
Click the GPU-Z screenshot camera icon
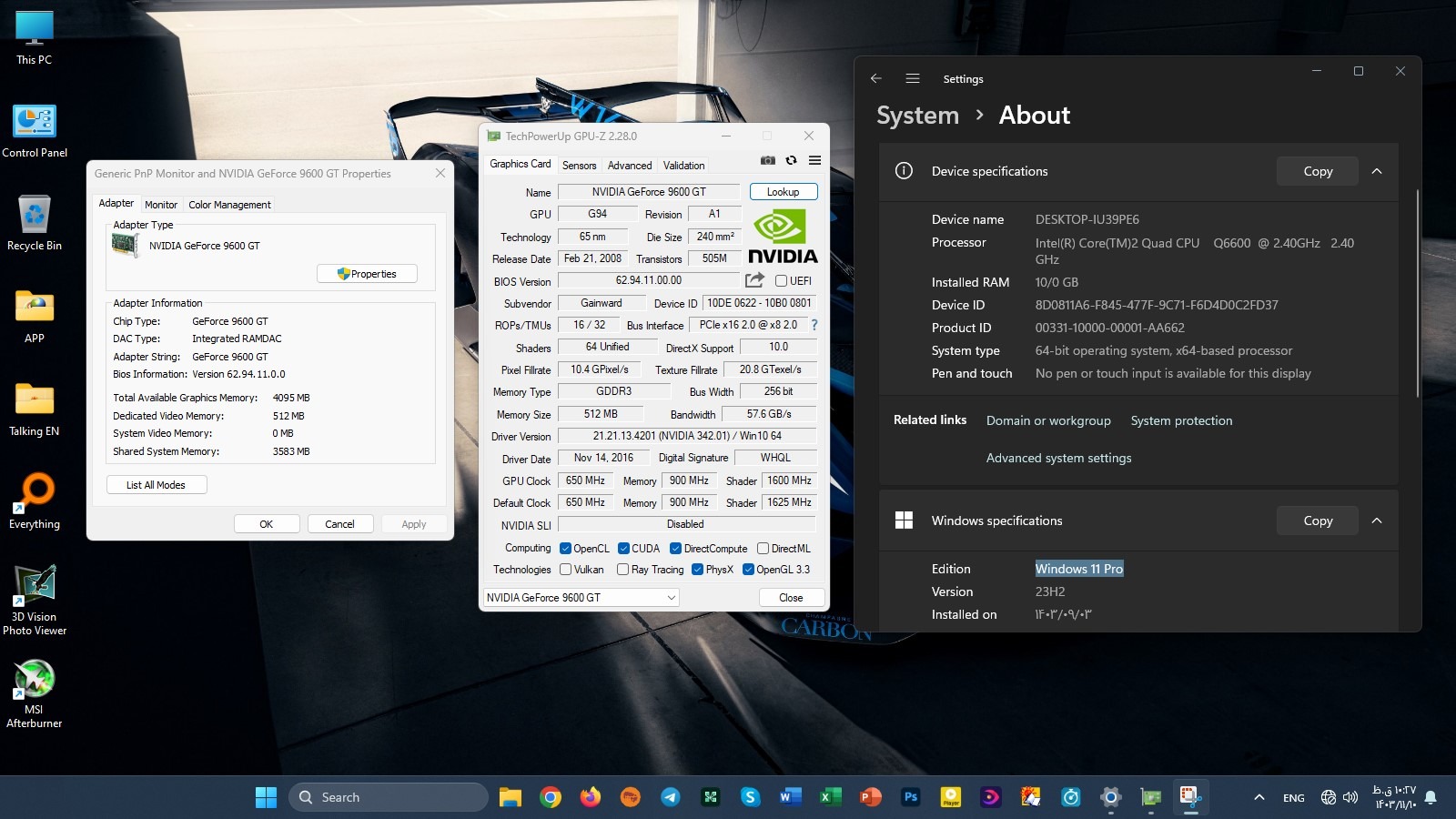coord(768,160)
